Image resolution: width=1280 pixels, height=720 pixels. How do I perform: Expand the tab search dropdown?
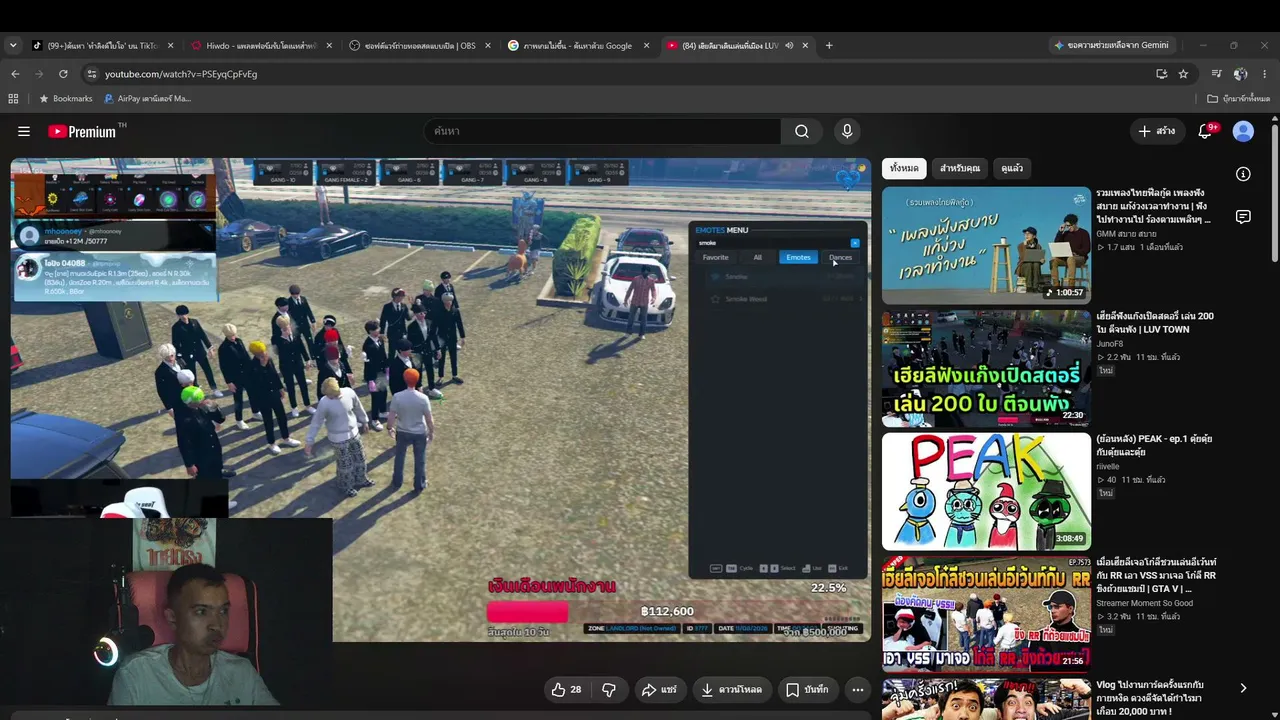[13, 45]
